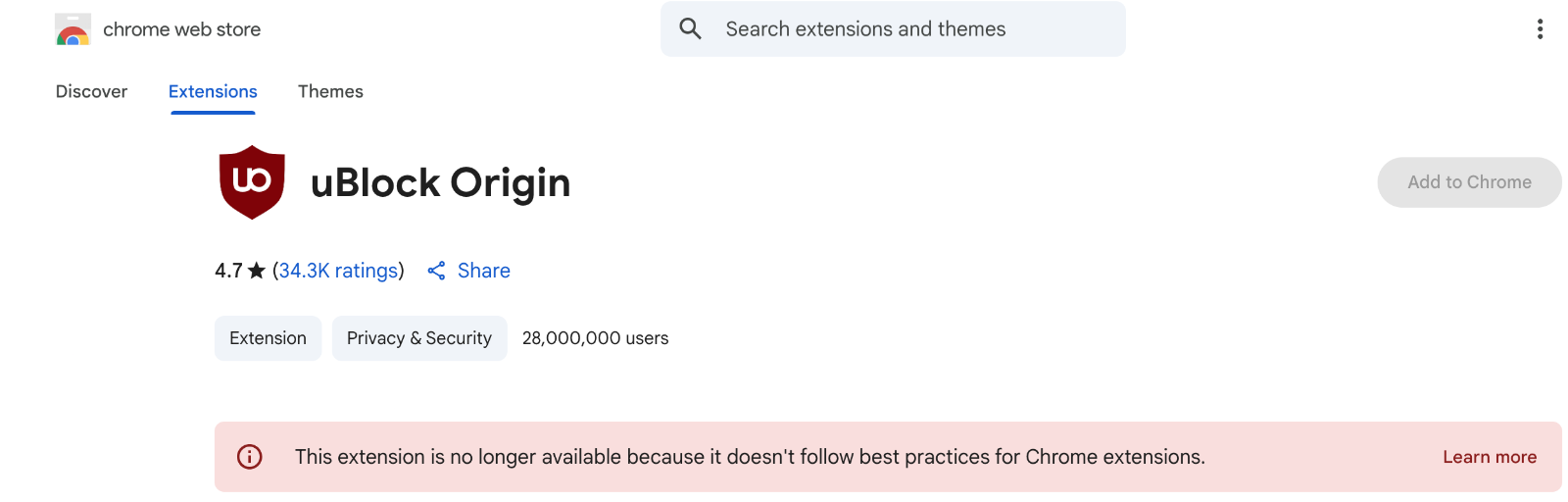Switch to the Discover tab

91,91
